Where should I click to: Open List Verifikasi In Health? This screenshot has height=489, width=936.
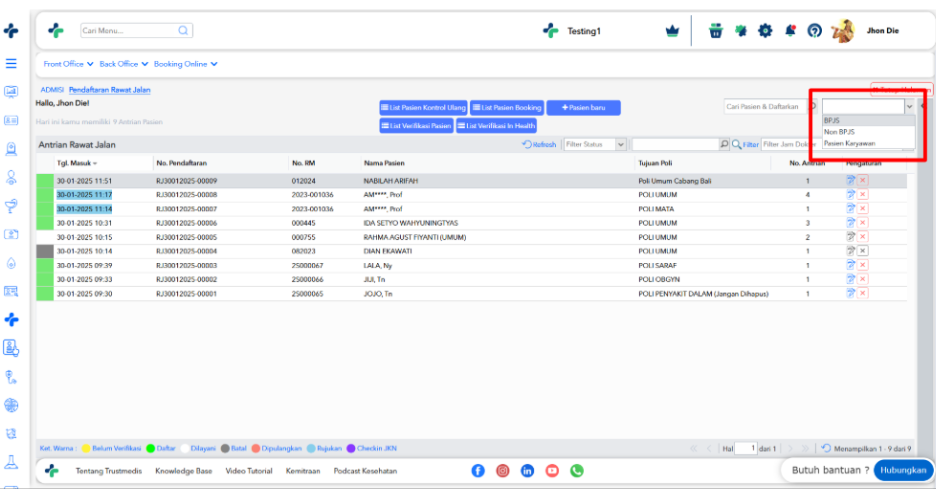[496, 126]
